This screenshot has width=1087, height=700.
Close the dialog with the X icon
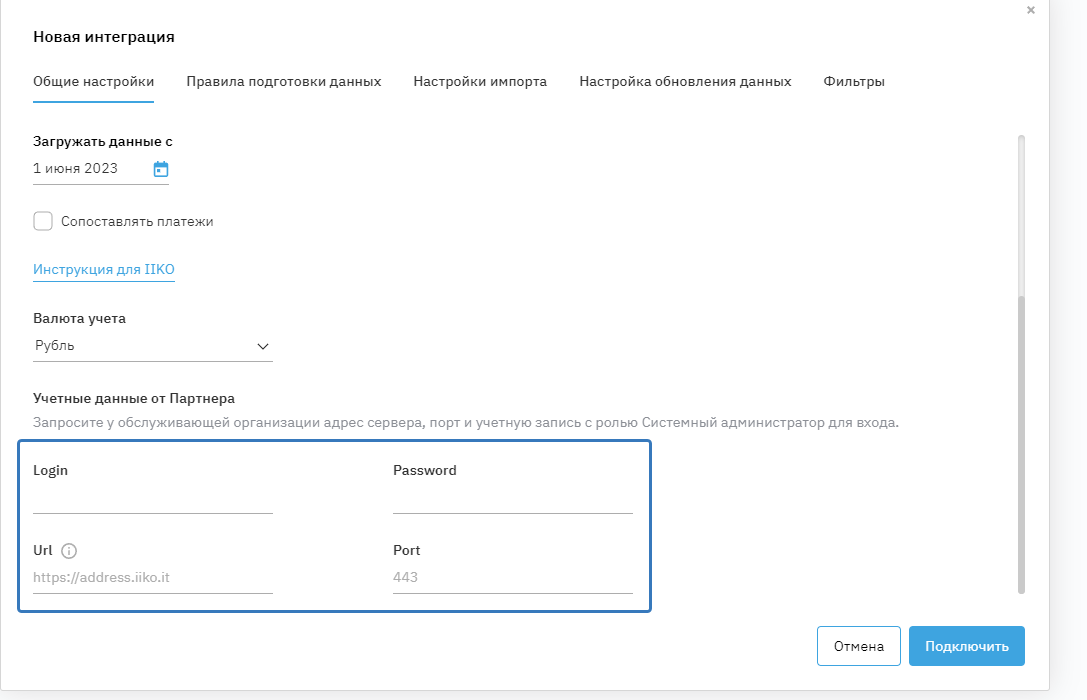(x=1031, y=10)
